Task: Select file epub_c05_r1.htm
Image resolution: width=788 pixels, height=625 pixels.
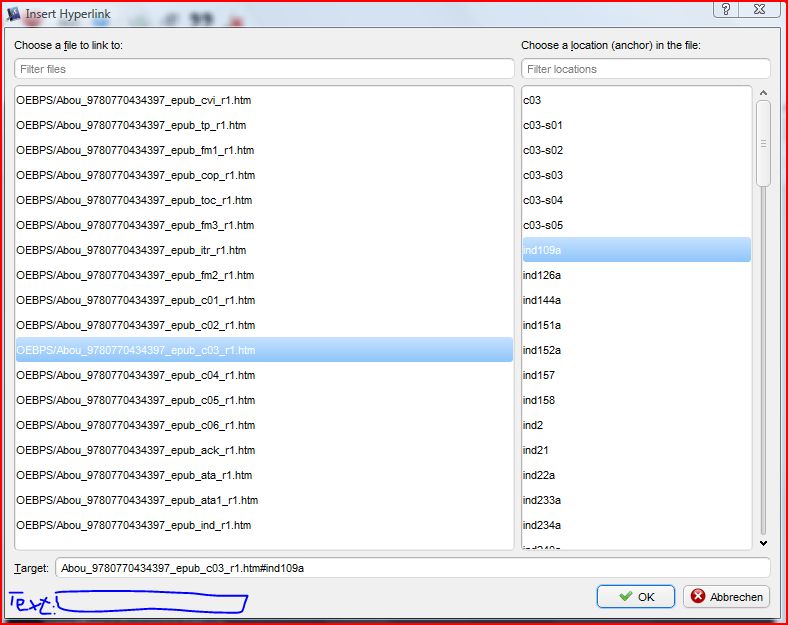Action: (x=264, y=400)
